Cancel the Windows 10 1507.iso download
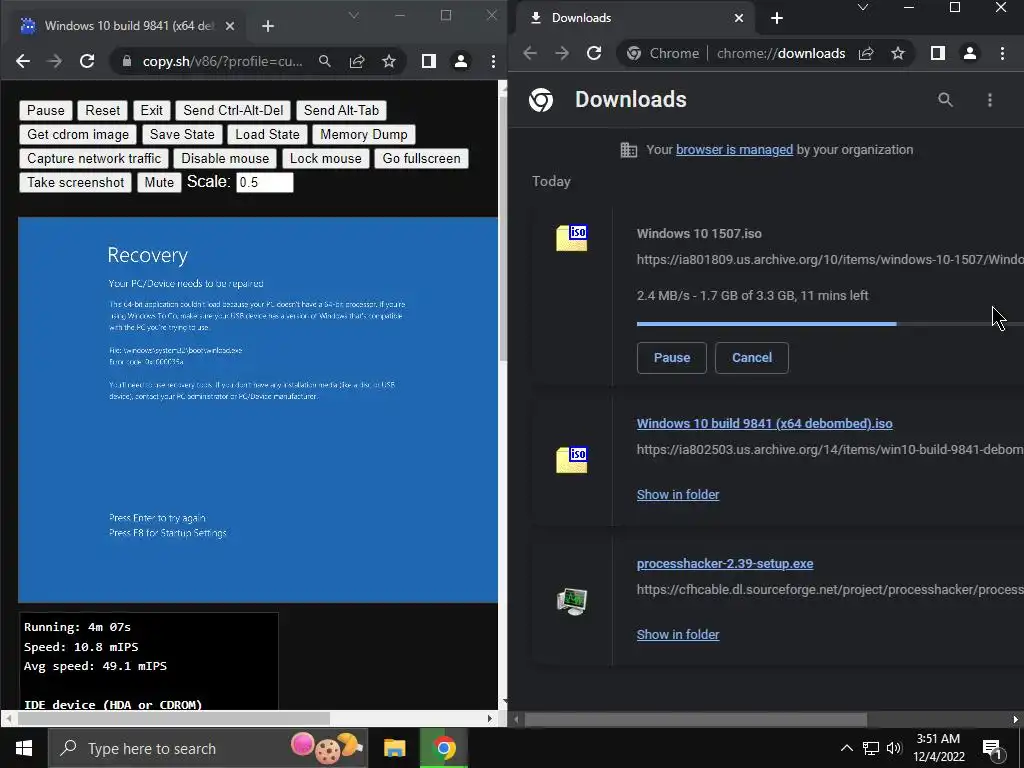 tap(752, 358)
